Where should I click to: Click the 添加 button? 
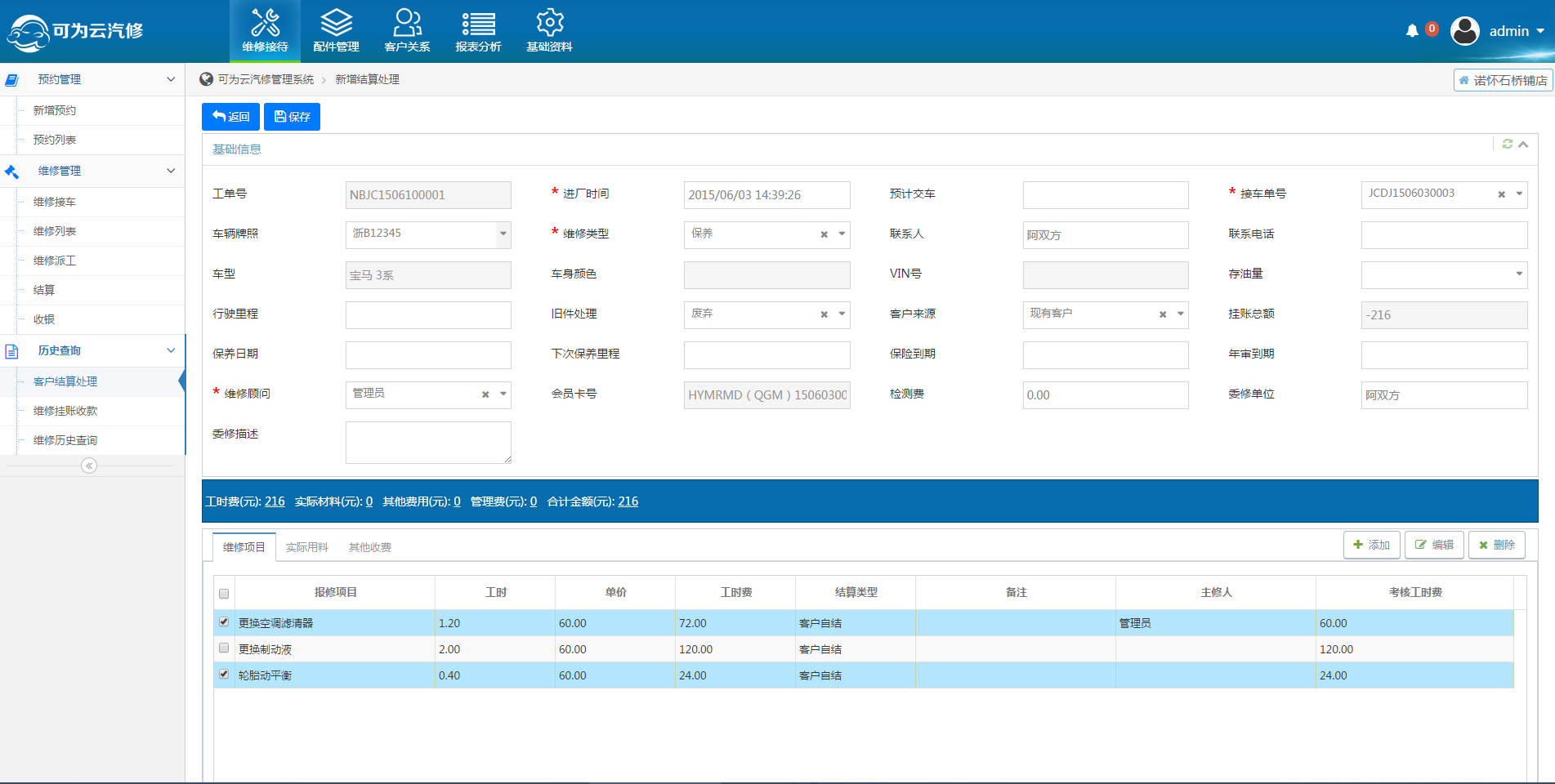1371,545
